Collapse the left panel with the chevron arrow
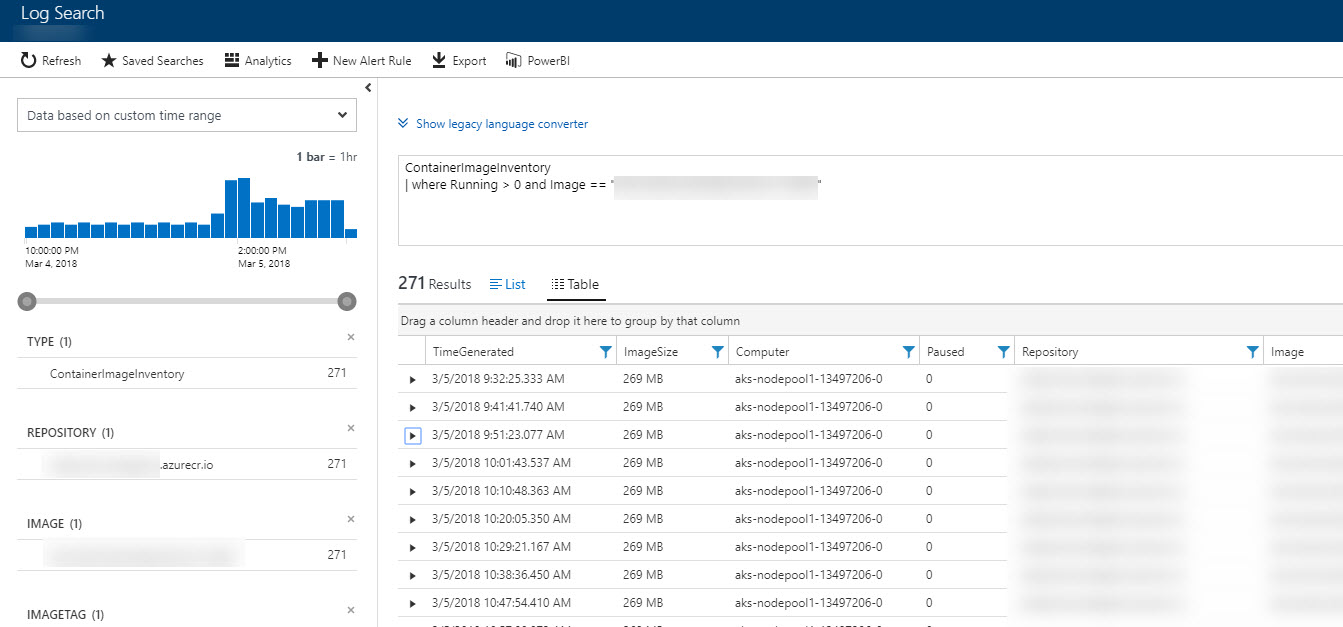This screenshot has width=1343, height=627. (x=368, y=87)
